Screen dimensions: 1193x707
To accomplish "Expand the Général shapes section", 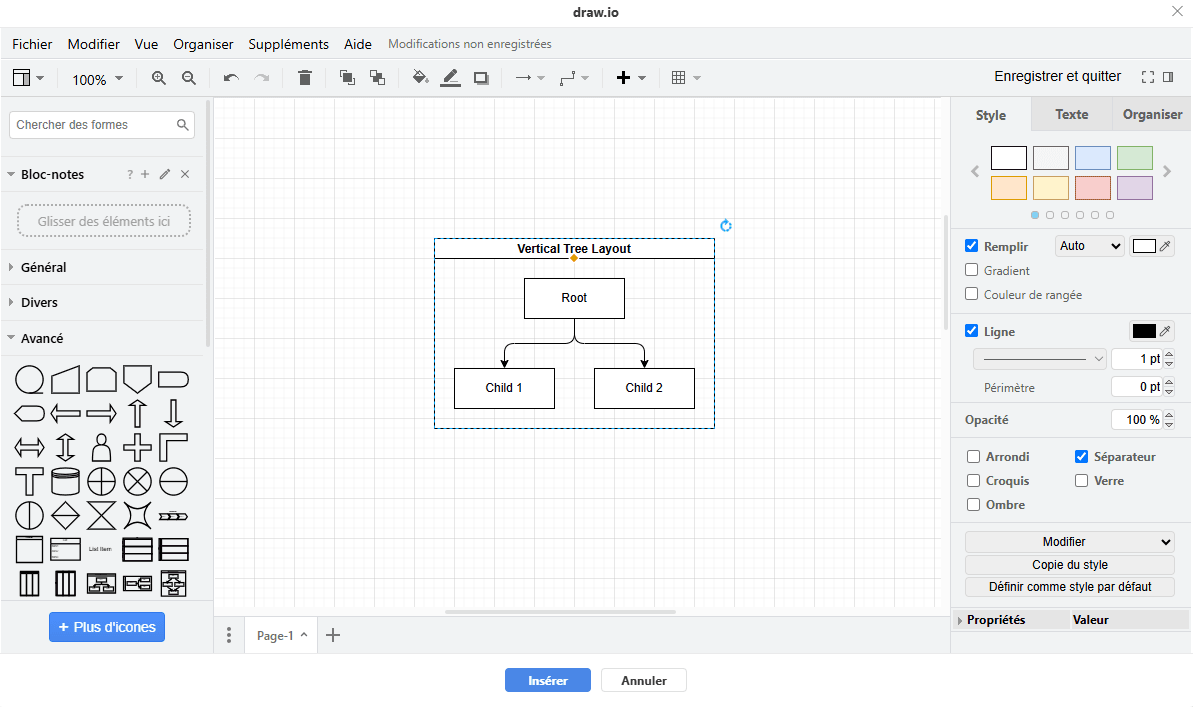I will 43,267.
